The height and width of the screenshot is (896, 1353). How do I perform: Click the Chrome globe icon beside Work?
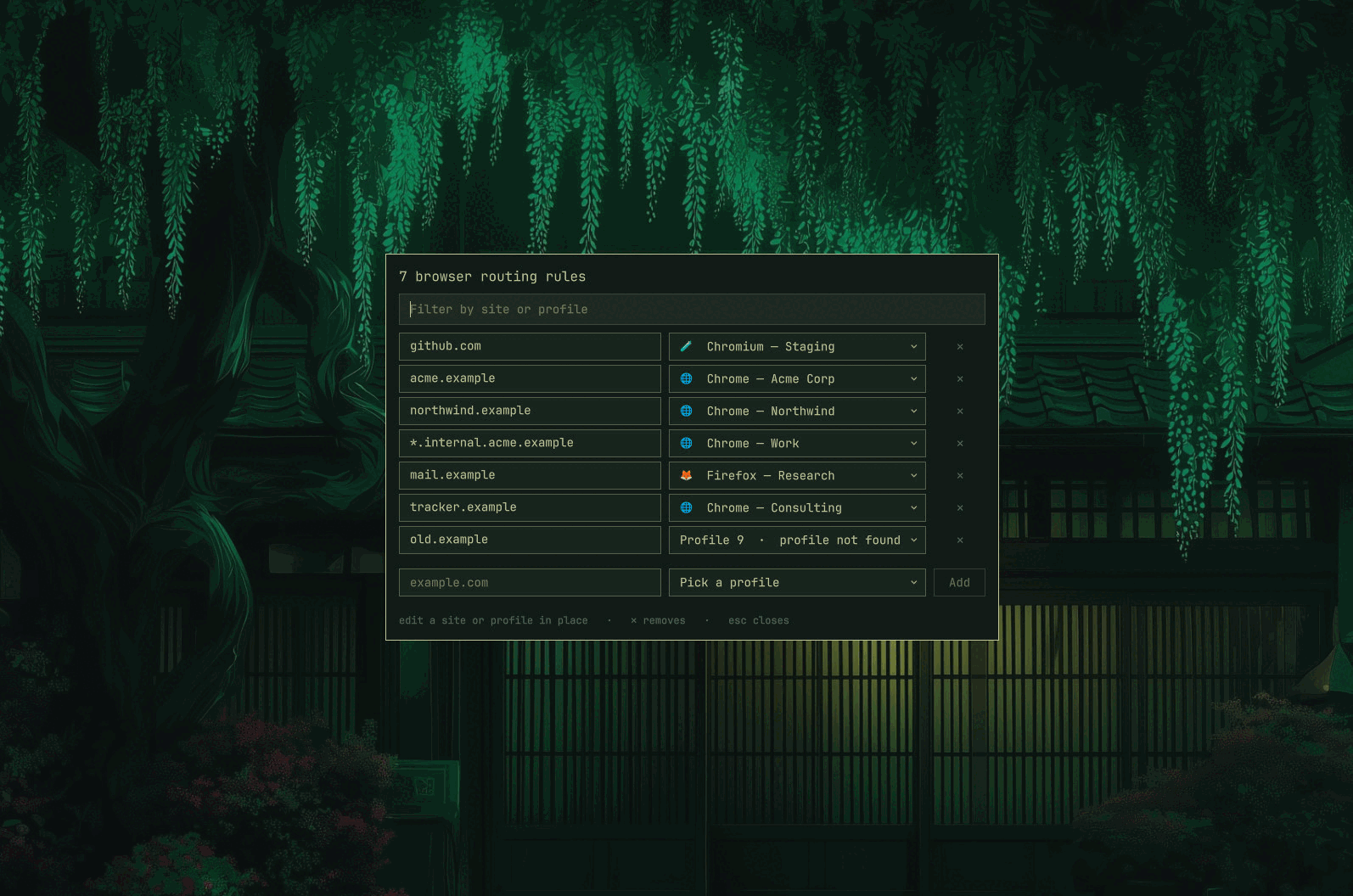click(x=686, y=443)
